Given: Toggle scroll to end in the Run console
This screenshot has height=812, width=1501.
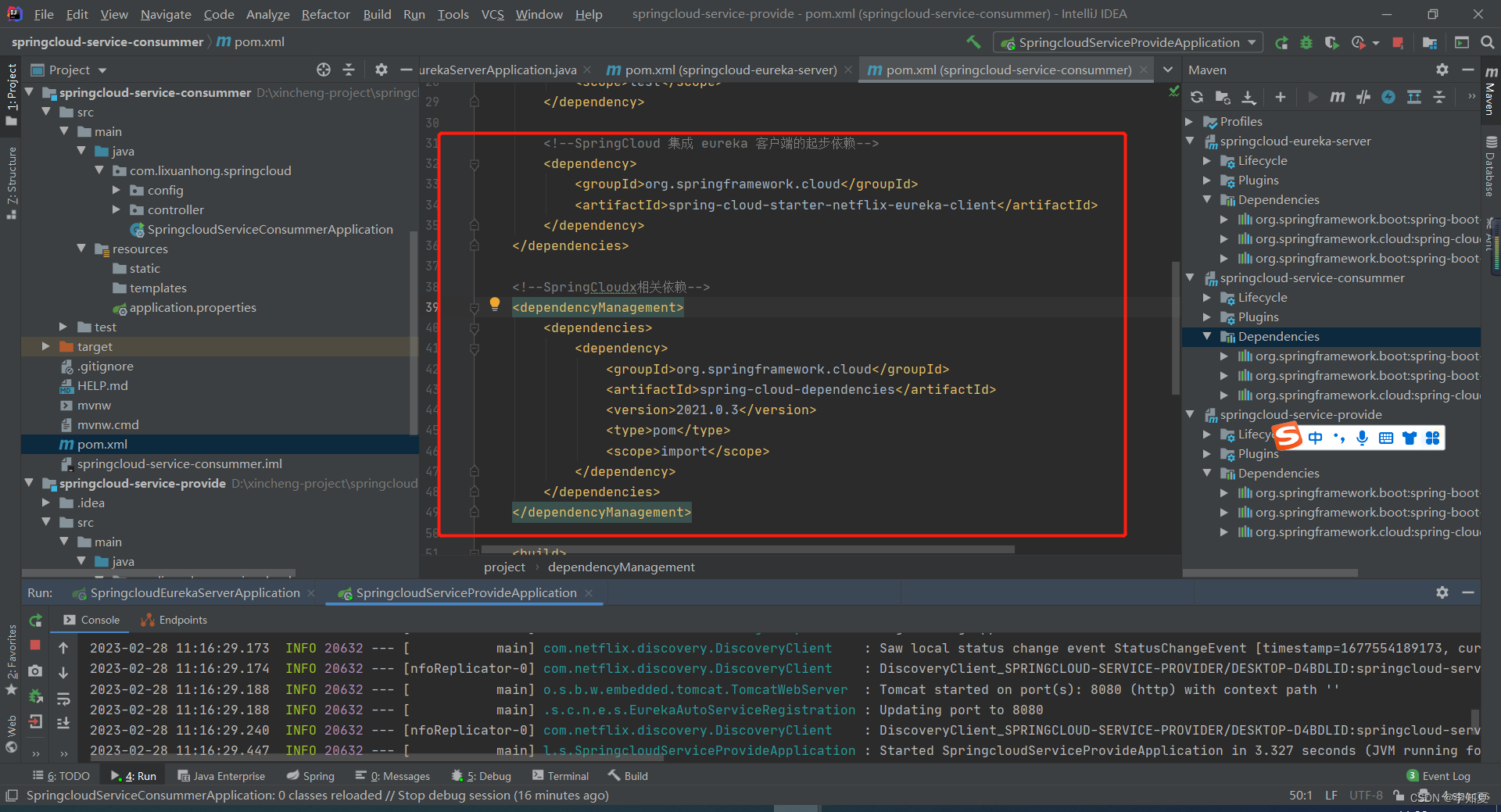Looking at the screenshot, I should [63, 723].
